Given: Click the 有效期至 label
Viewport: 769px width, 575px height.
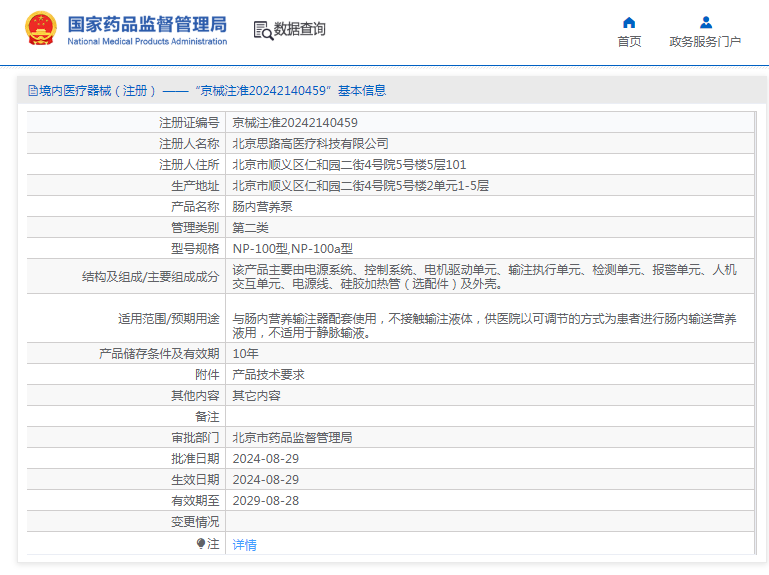Looking at the screenshot, I should pyautogui.click(x=195, y=501).
